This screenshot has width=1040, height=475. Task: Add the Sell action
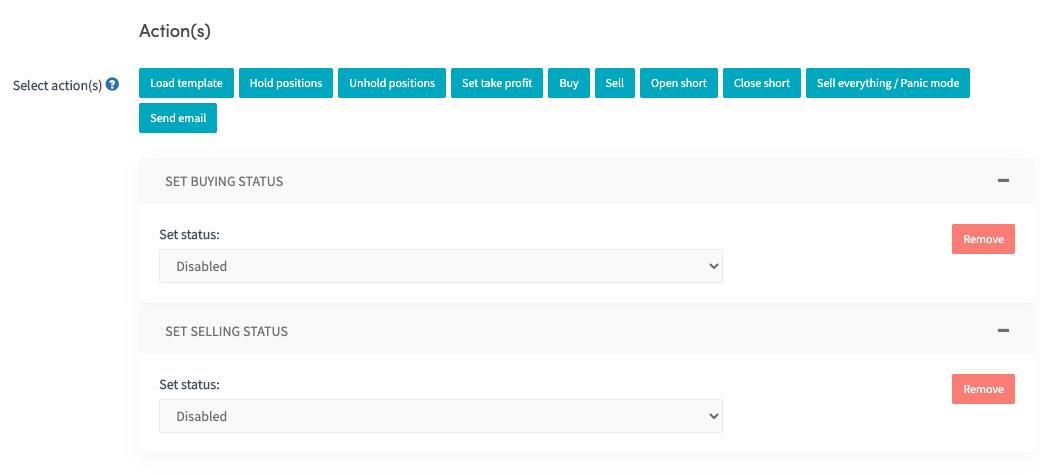click(x=615, y=83)
